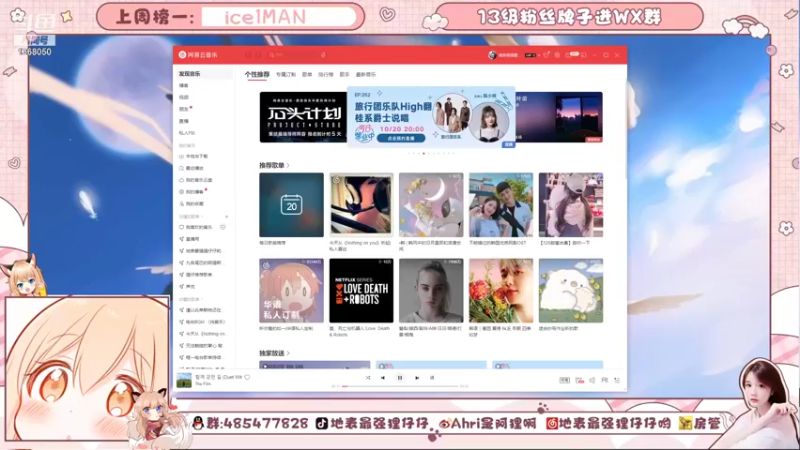The height and width of the screenshot is (450, 800).
Task: Show the right-side sunset window banner
Action: 559,117
